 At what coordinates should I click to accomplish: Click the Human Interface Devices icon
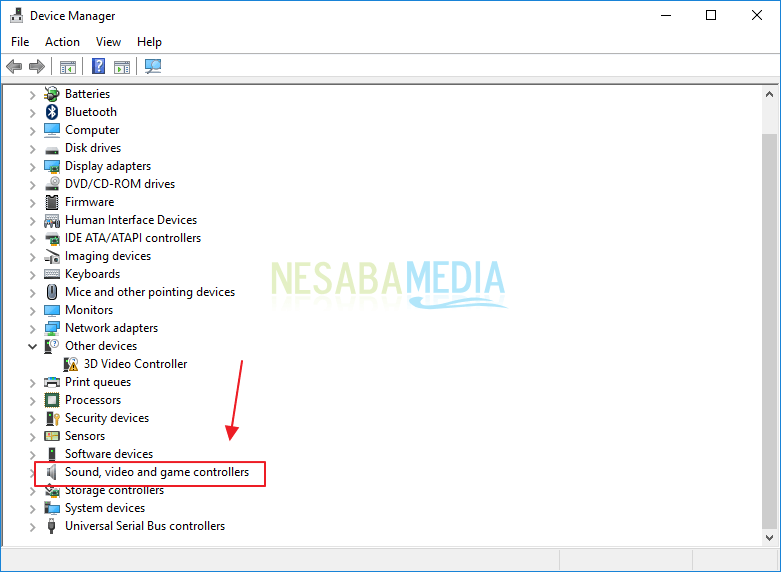[x=52, y=220]
